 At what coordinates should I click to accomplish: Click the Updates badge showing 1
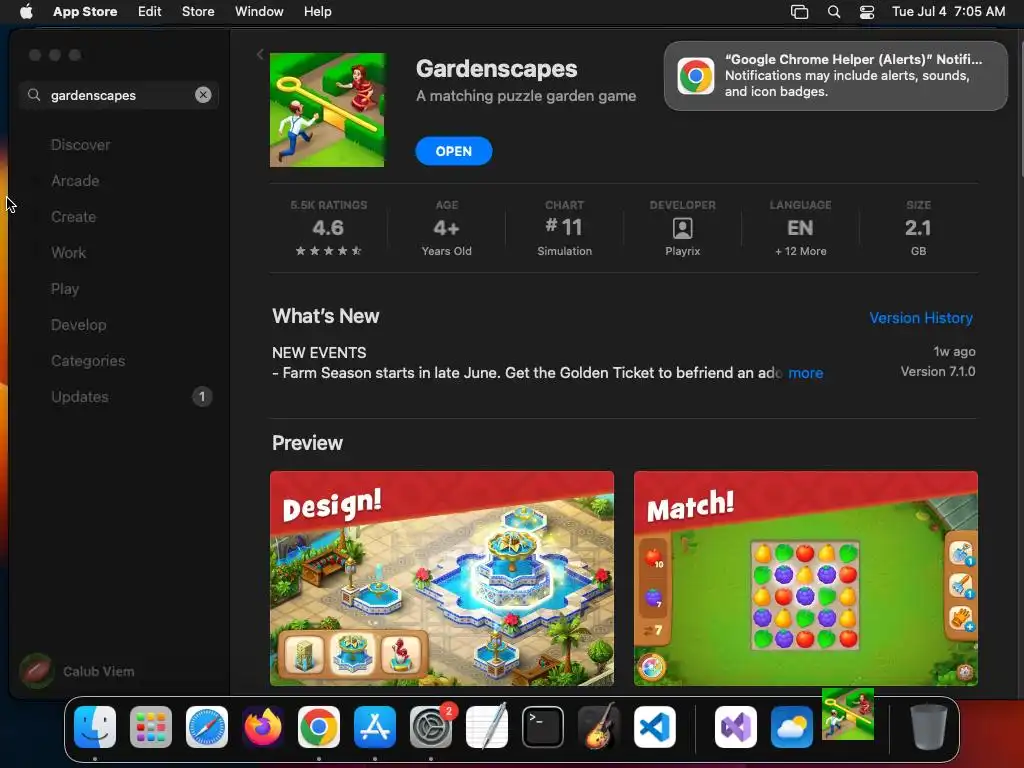point(202,396)
